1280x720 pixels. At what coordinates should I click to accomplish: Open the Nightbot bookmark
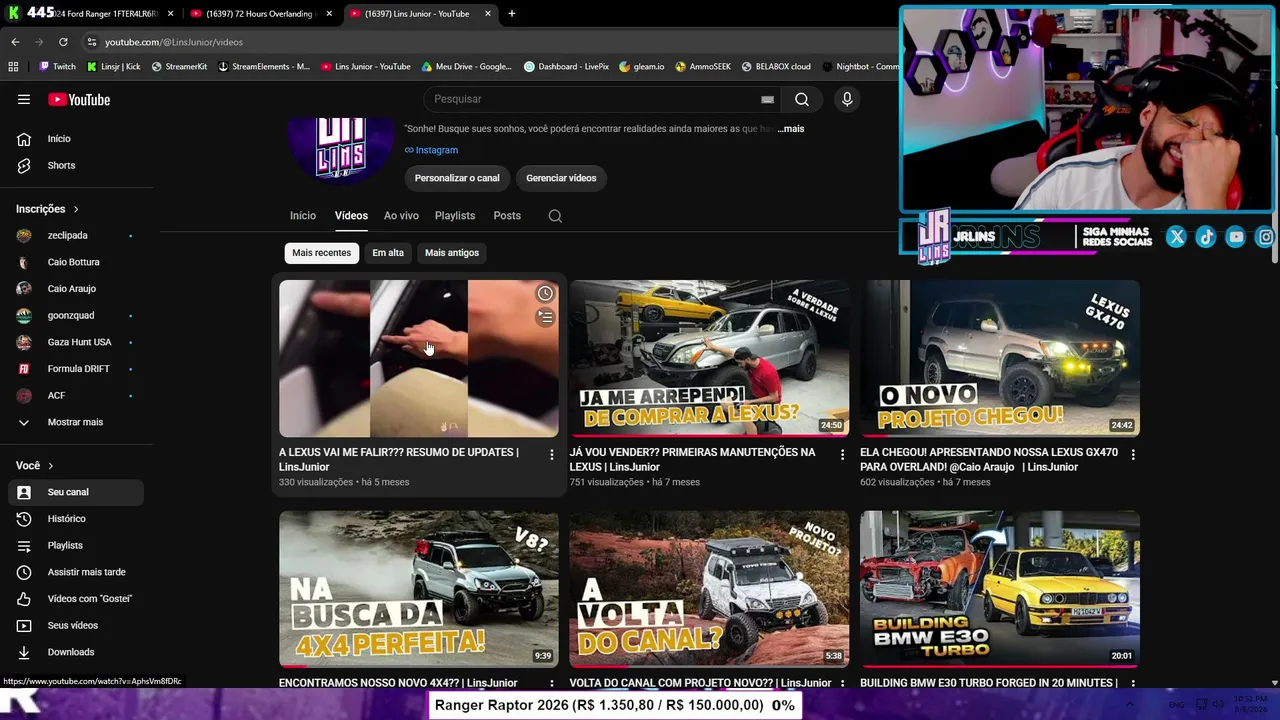pos(861,67)
